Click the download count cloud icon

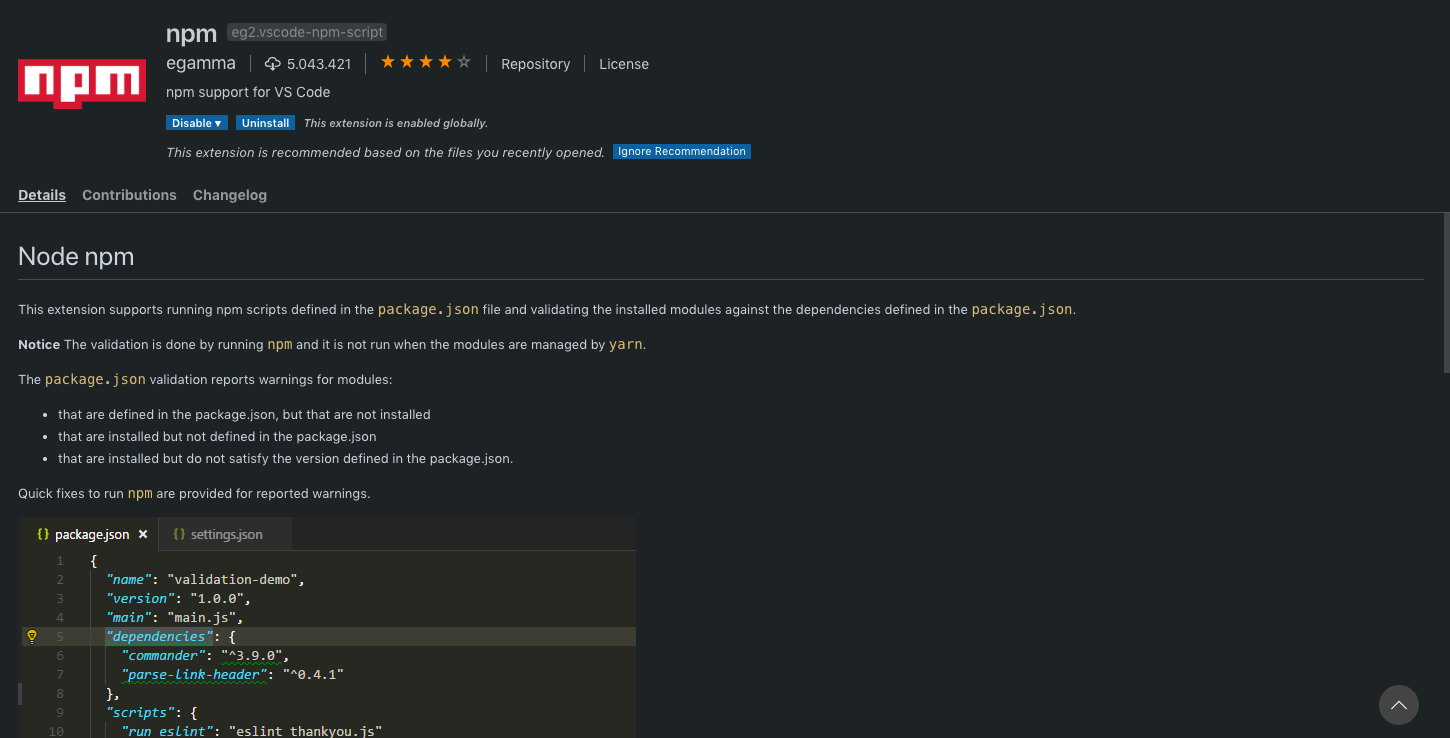point(273,63)
